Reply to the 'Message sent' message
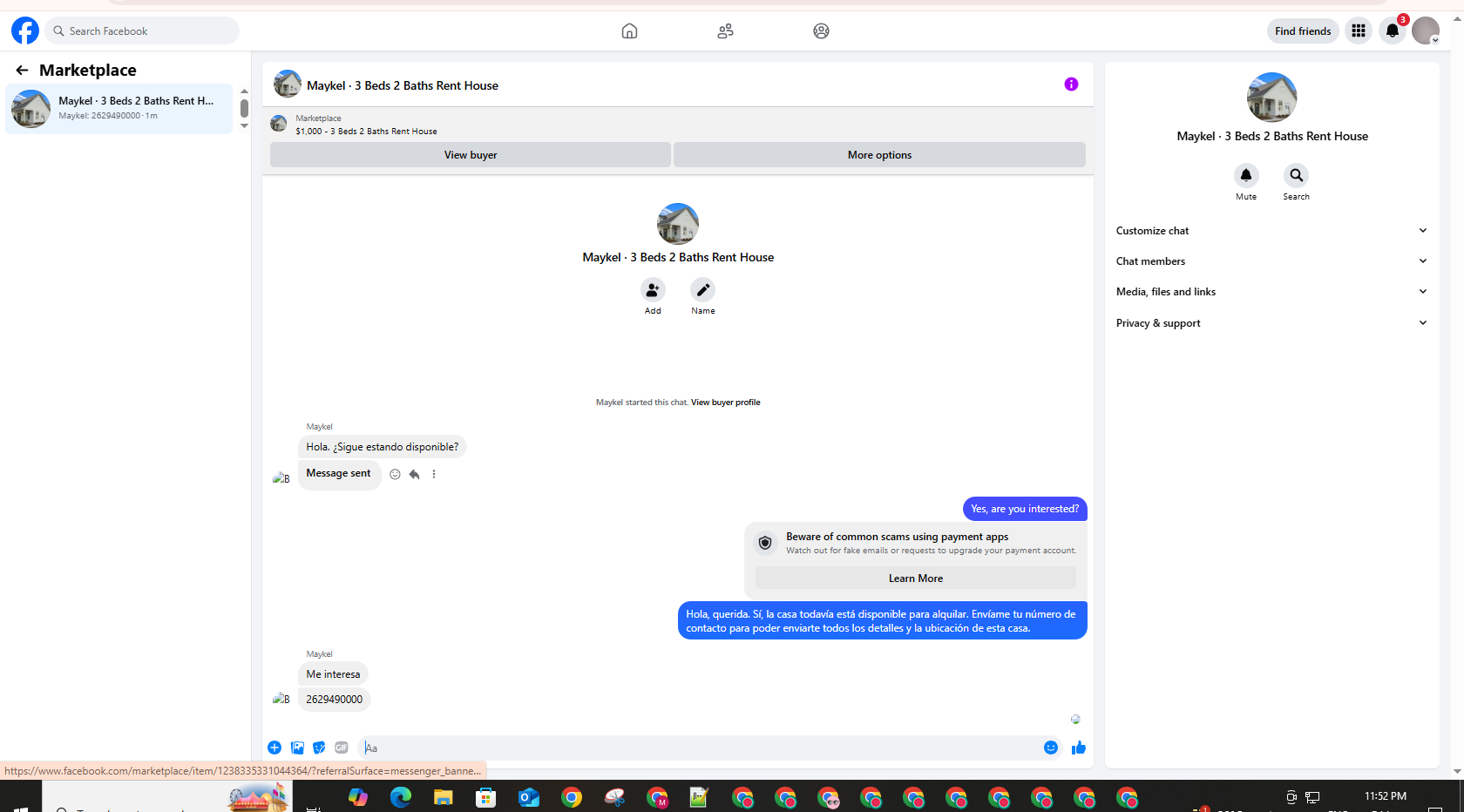 click(x=415, y=474)
